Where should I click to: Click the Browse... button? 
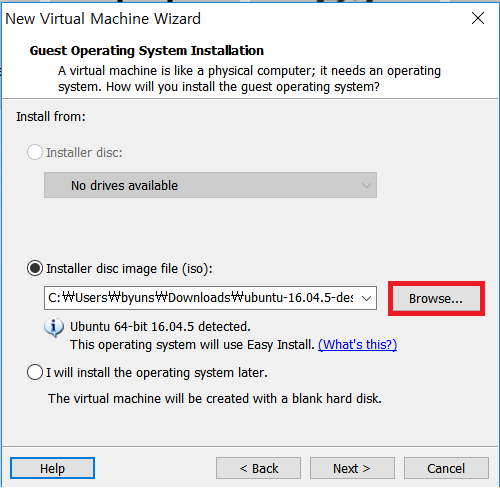click(x=436, y=298)
